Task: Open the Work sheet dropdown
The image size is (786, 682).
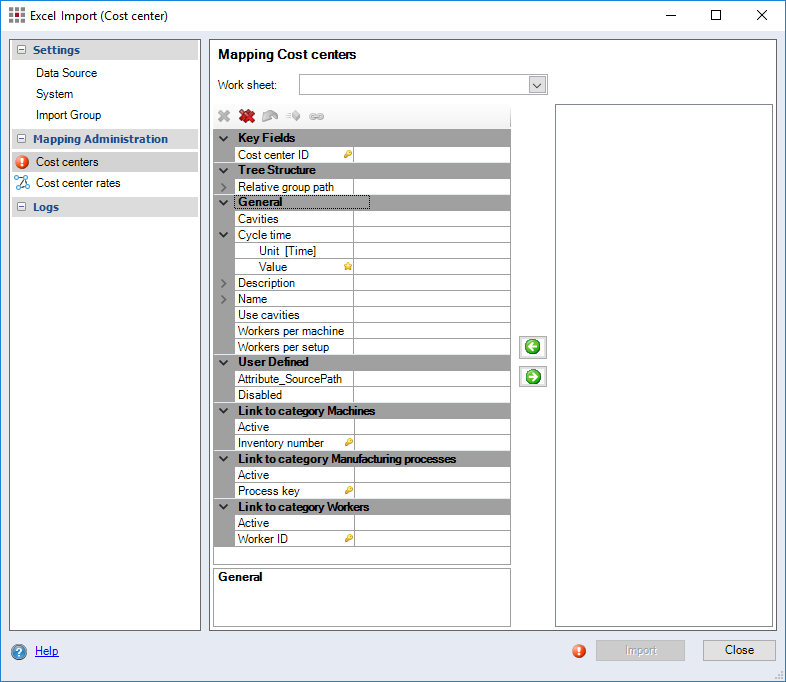Action: [x=537, y=85]
